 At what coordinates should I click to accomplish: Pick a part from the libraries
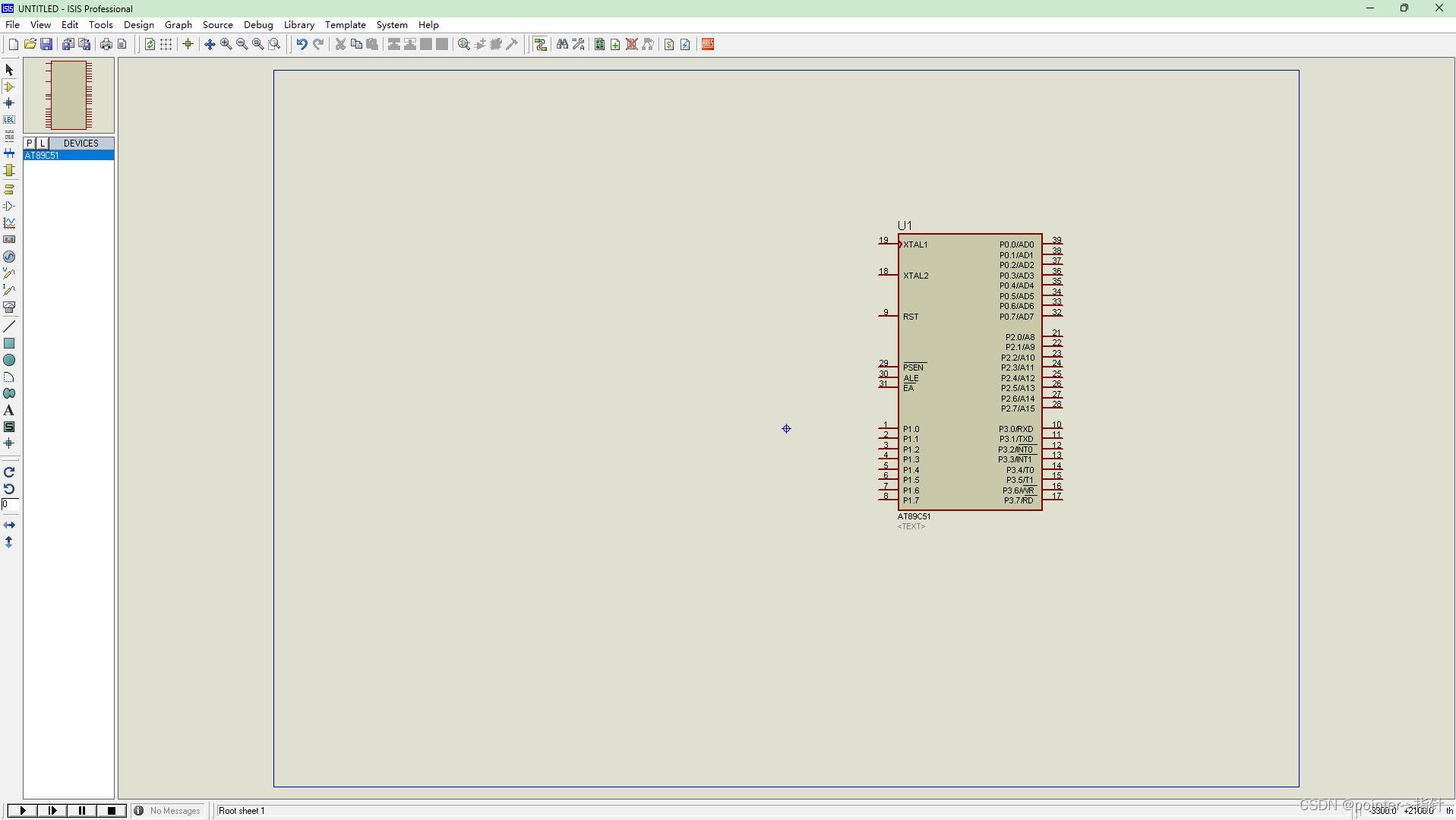click(463, 44)
